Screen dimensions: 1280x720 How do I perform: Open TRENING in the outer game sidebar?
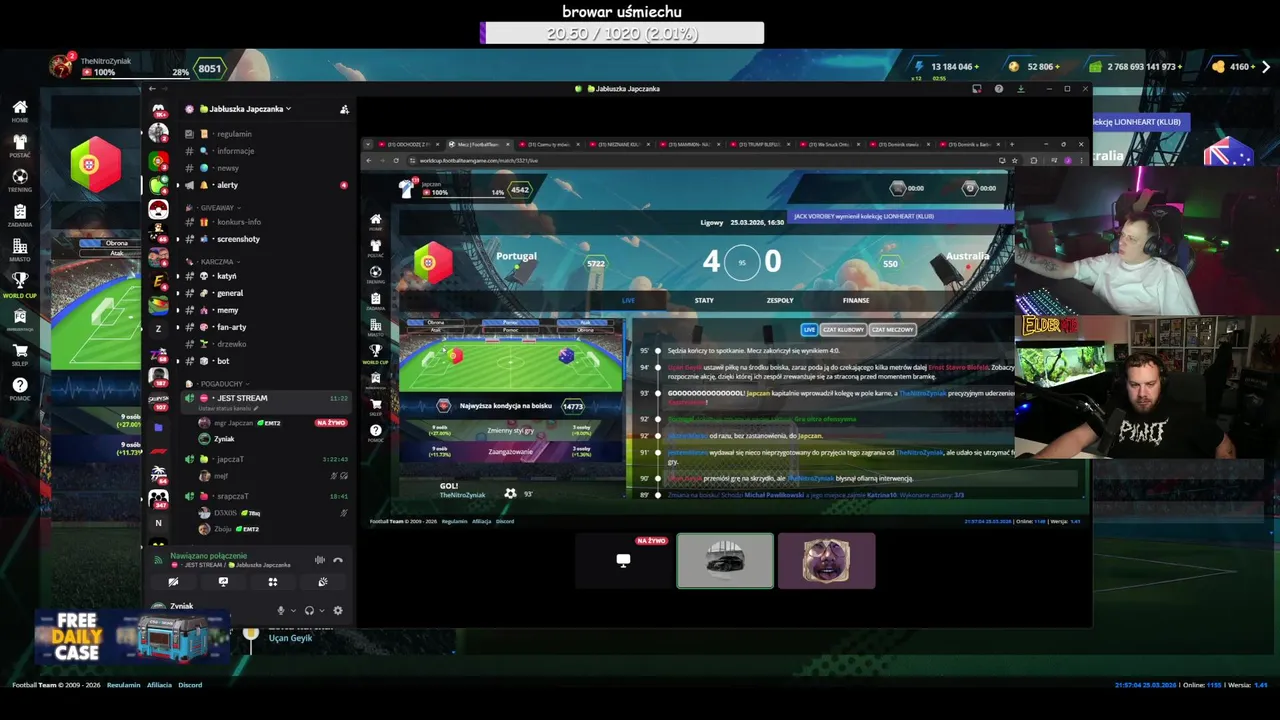(20, 180)
